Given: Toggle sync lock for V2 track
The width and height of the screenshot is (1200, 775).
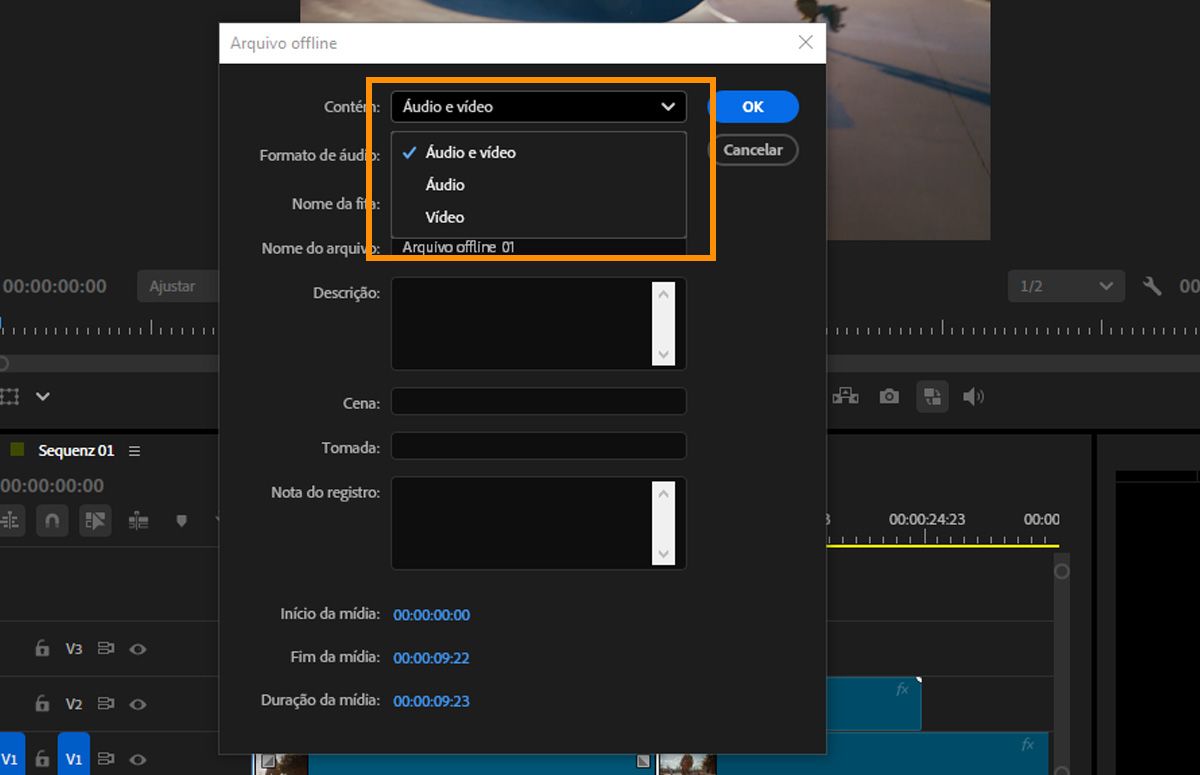Looking at the screenshot, I should [106, 704].
